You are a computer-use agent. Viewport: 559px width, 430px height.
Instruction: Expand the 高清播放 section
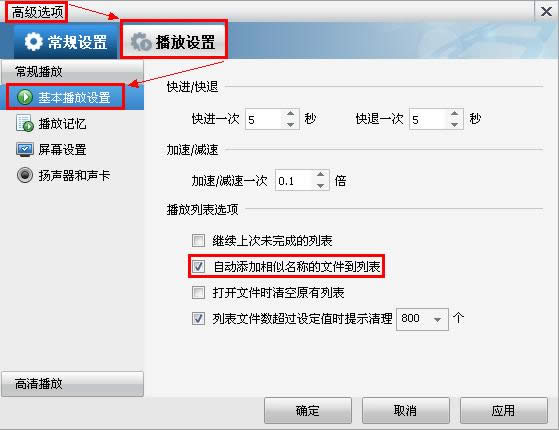coord(72,384)
